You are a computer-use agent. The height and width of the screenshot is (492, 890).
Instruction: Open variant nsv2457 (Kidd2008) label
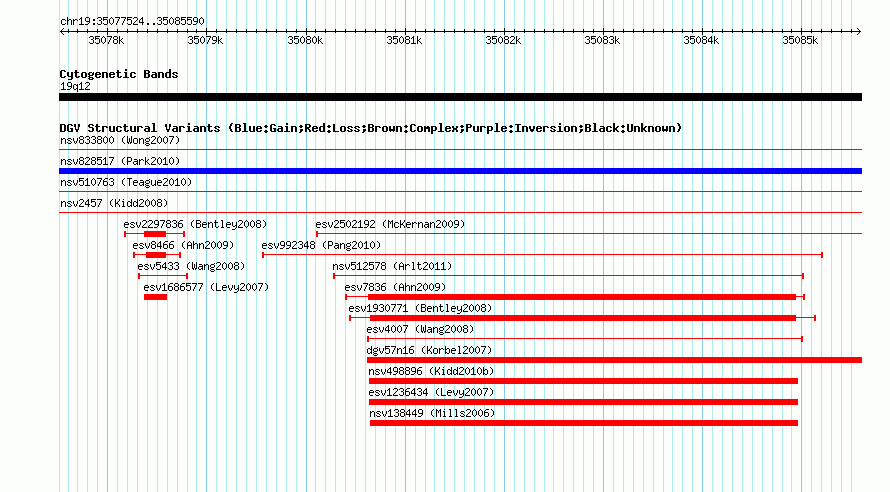pos(114,203)
